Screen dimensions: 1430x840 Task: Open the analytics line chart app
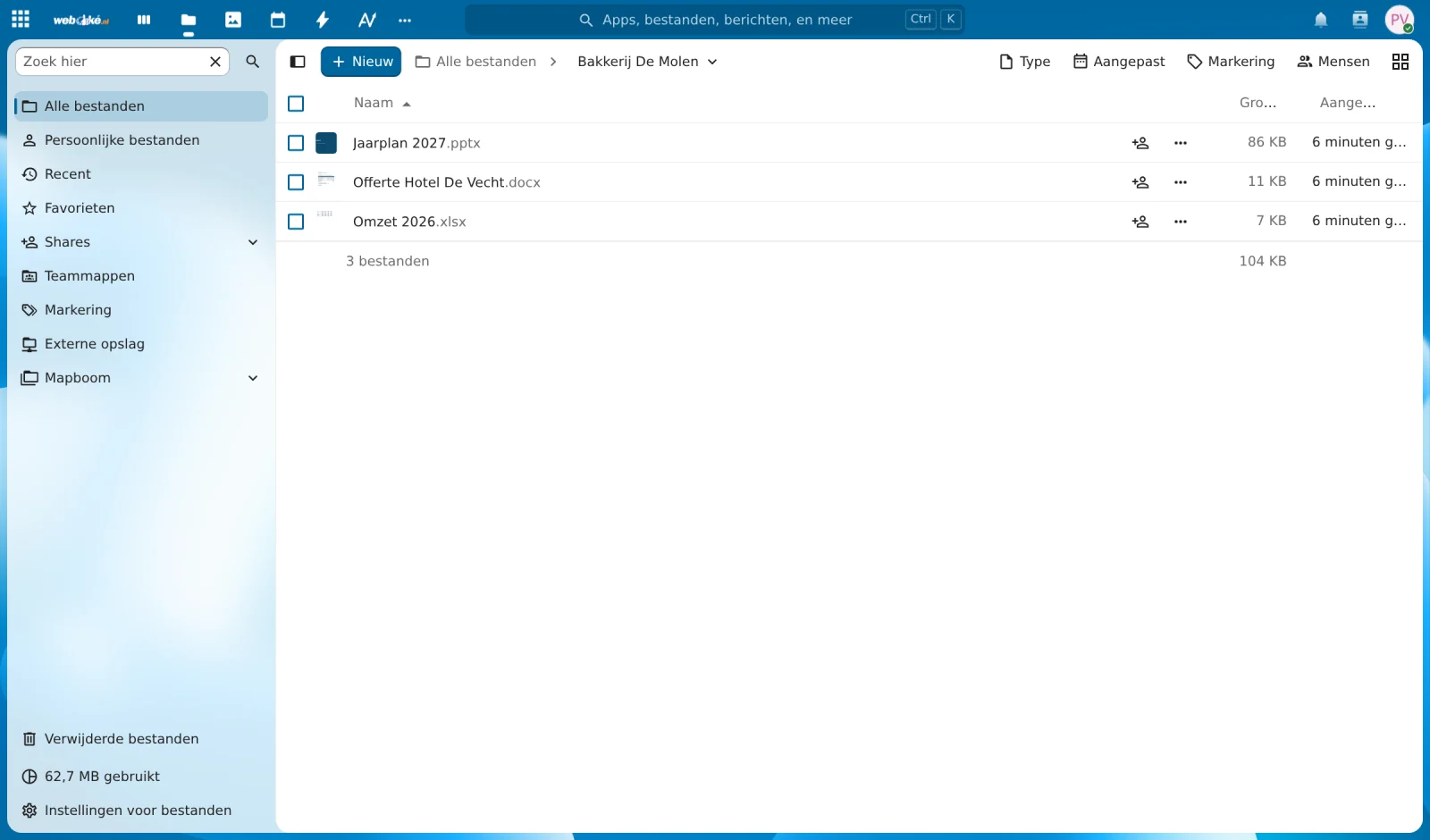367,20
